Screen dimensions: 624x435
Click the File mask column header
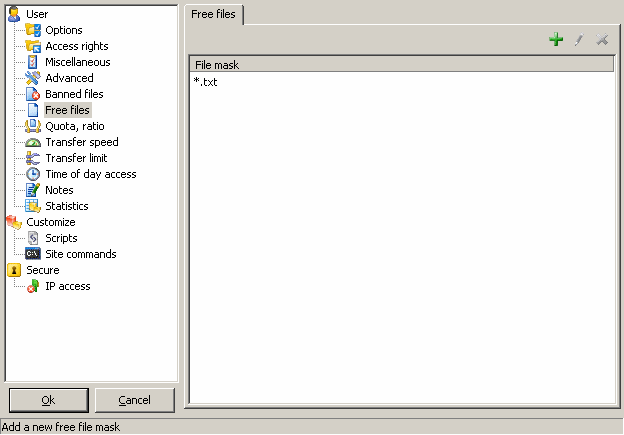tap(402, 64)
